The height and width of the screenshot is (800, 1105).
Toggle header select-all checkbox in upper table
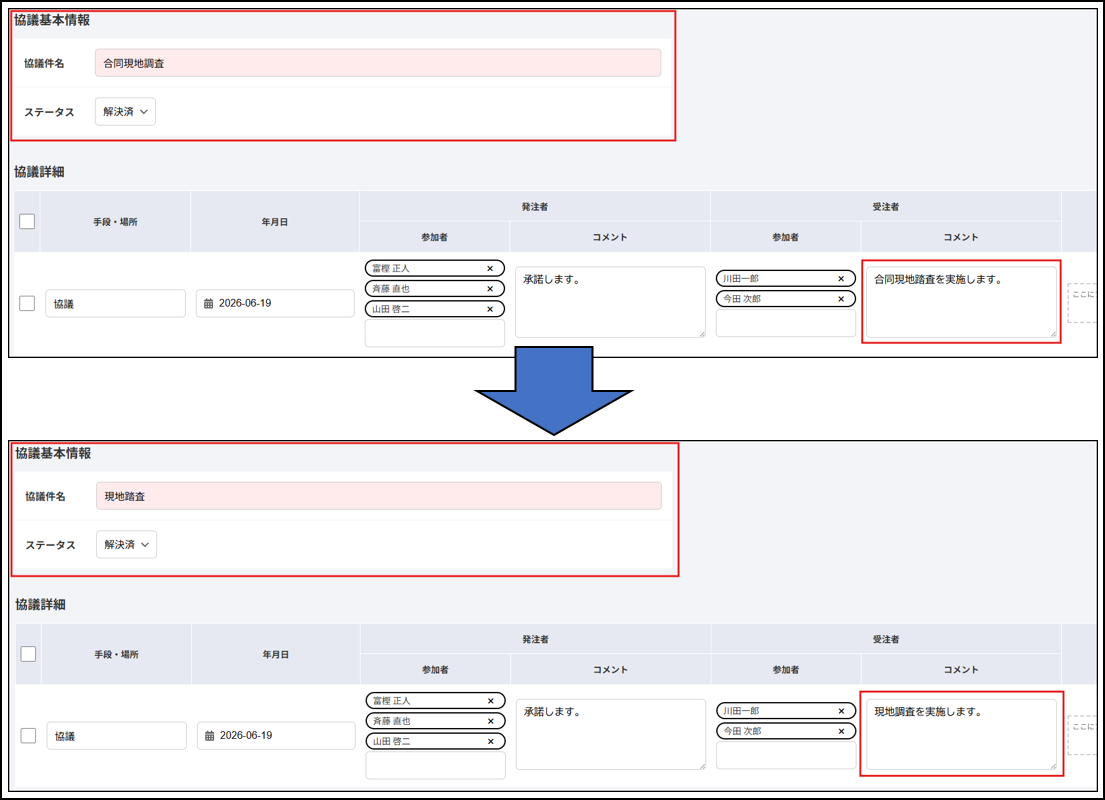tap(27, 221)
